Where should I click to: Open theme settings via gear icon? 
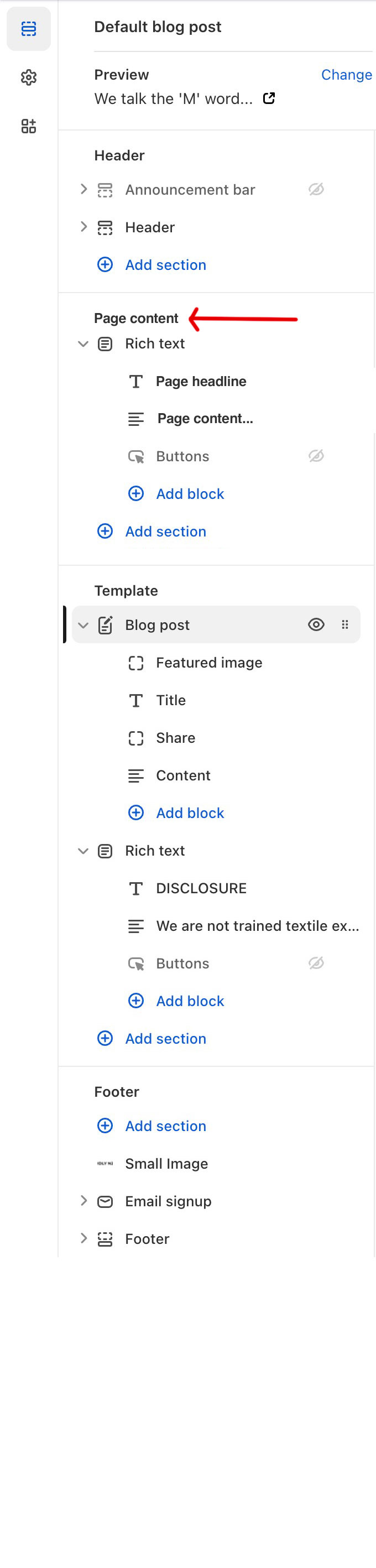click(x=29, y=77)
